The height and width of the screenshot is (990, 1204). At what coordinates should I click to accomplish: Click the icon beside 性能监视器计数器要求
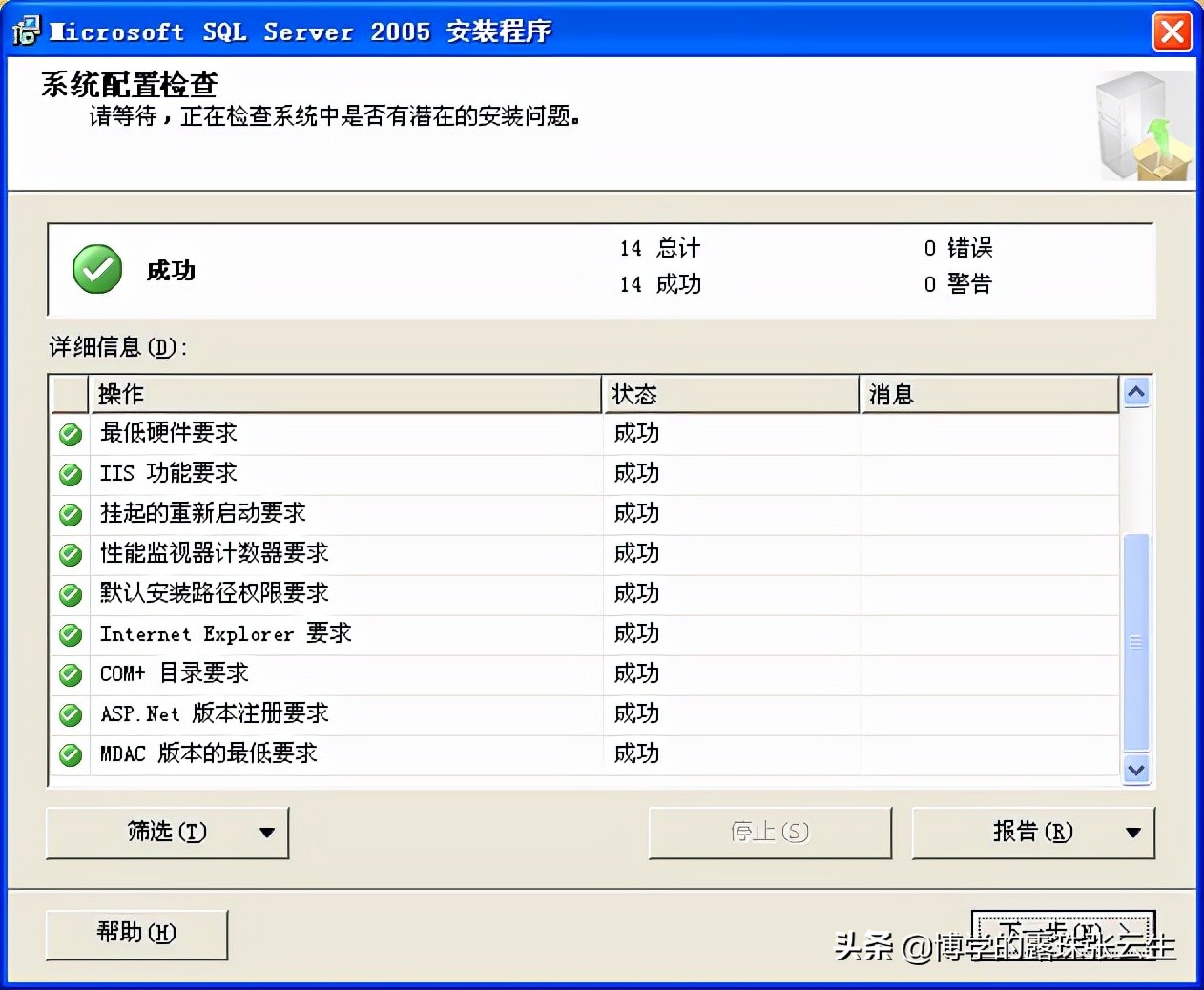click(70, 554)
